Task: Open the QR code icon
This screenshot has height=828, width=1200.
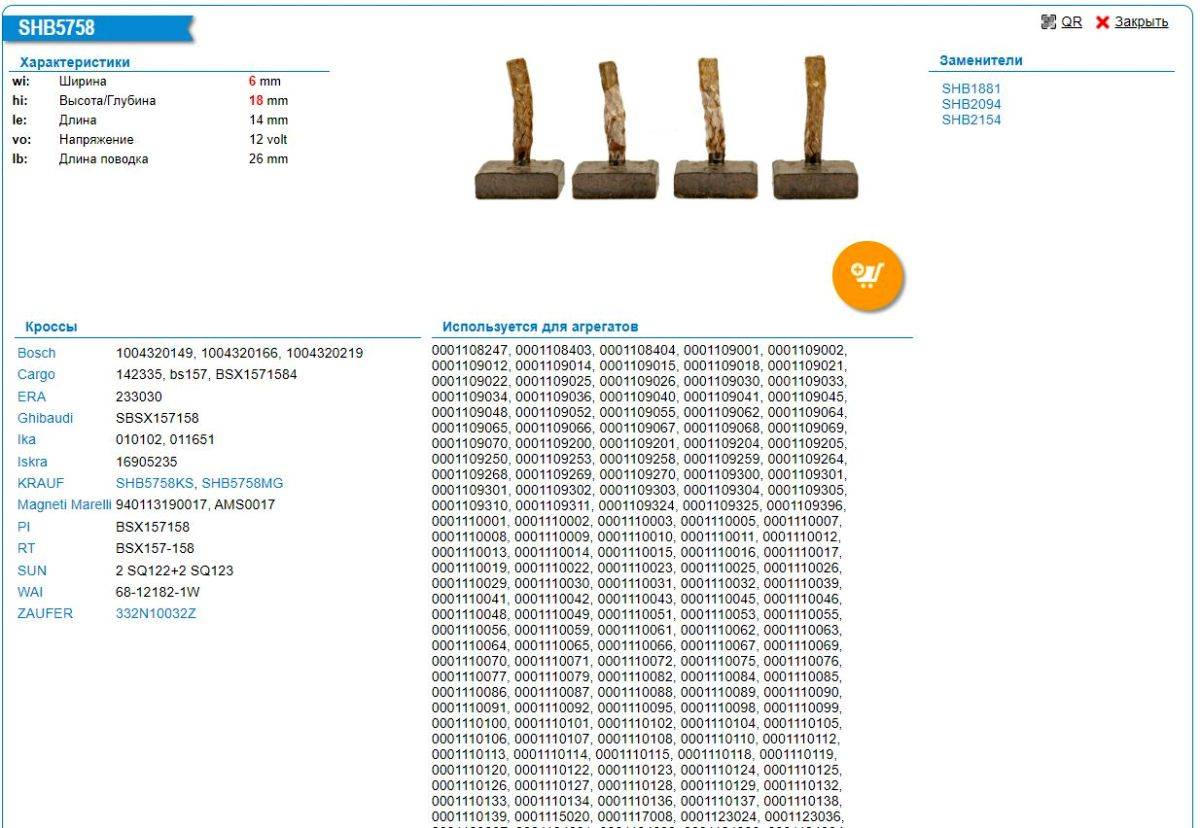Action: click(1048, 22)
